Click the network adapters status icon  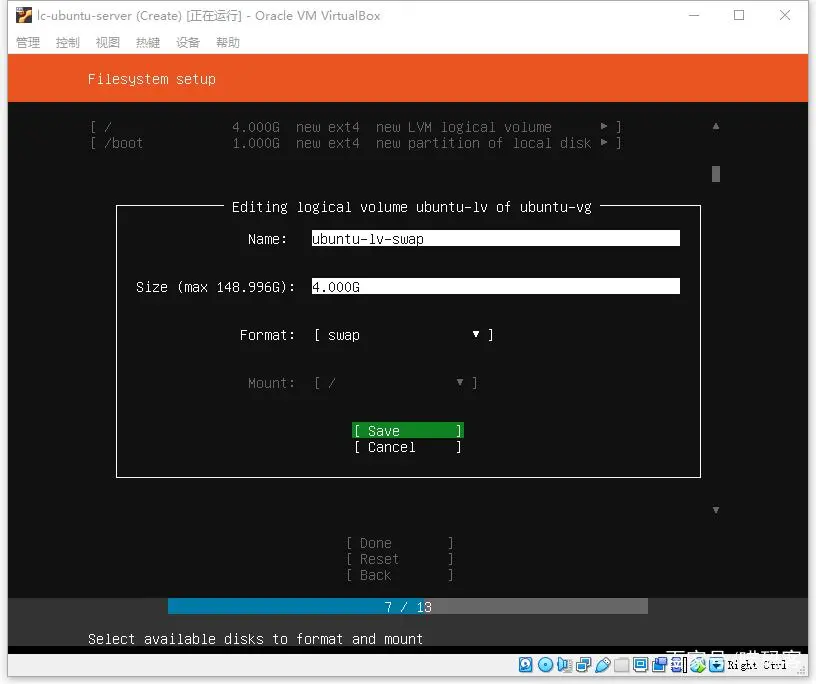click(x=583, y=665)
